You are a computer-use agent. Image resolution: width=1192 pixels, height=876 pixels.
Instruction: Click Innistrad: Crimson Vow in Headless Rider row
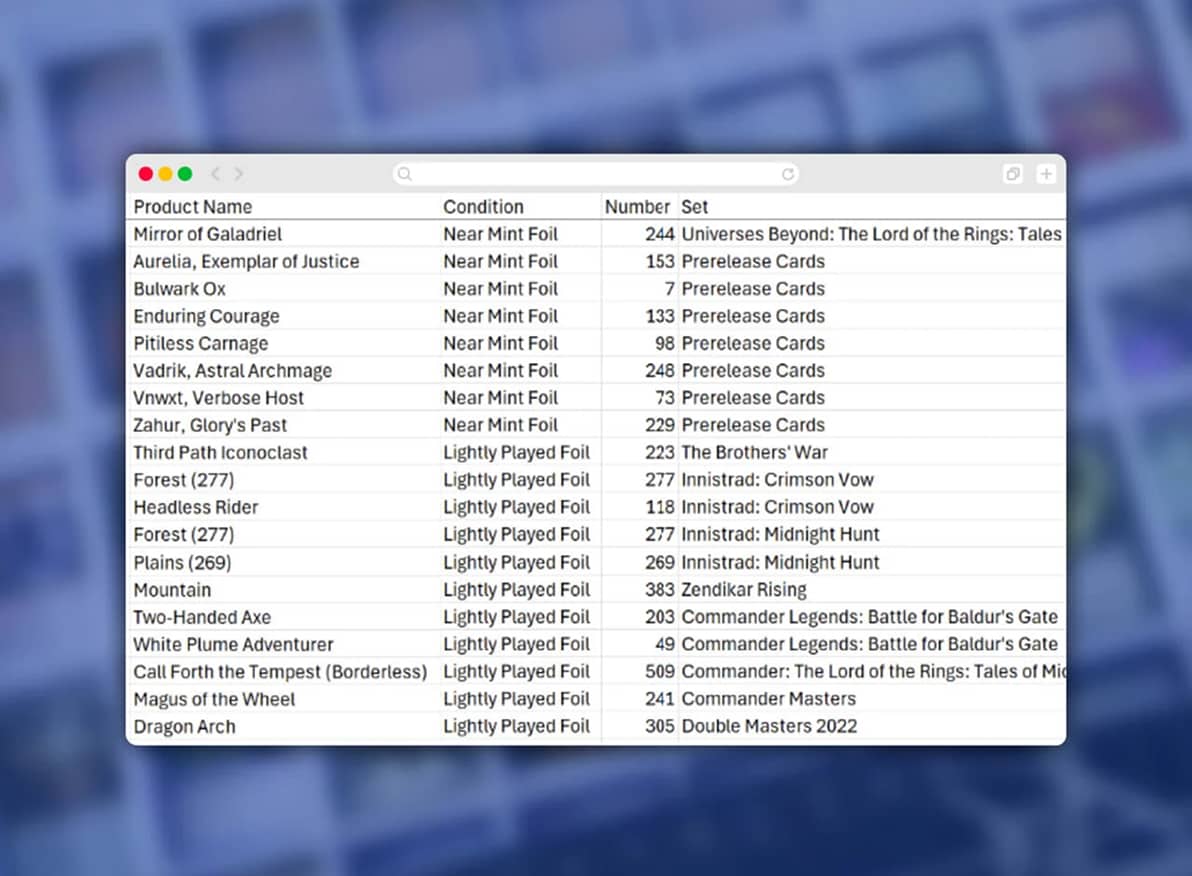(777, 507)
